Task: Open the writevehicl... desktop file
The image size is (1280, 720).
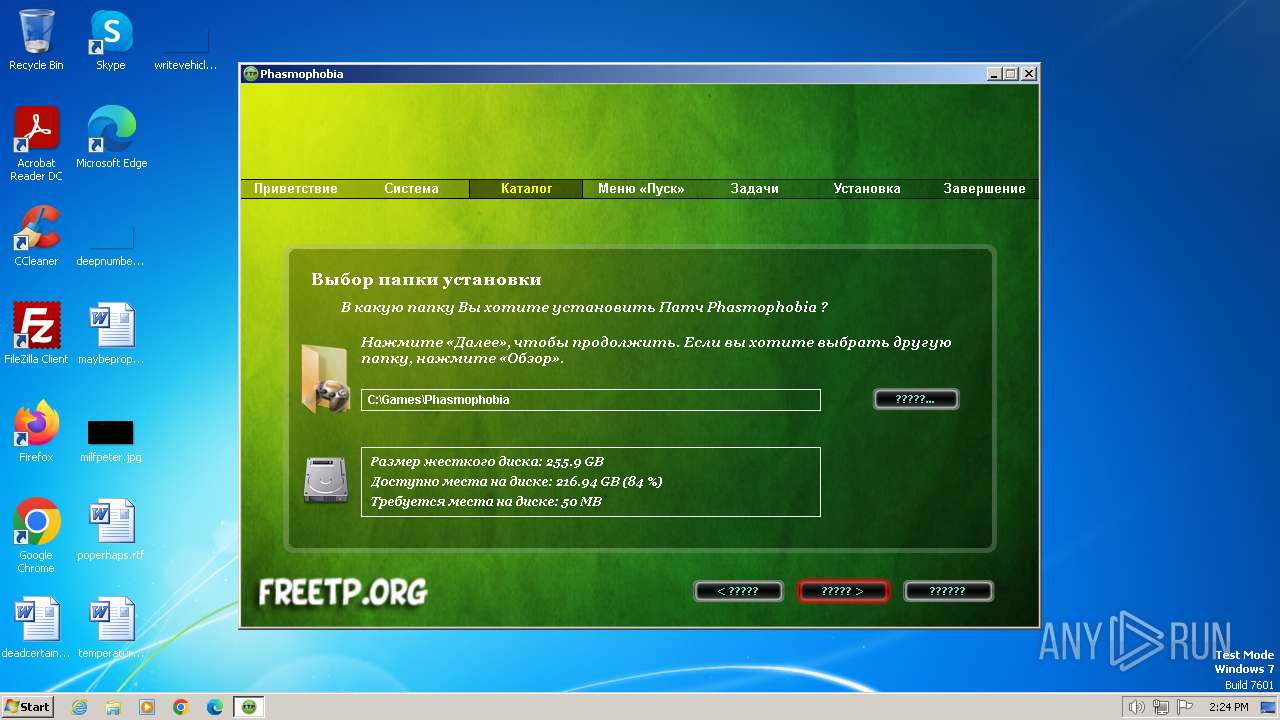Action: tap(186, 46)
